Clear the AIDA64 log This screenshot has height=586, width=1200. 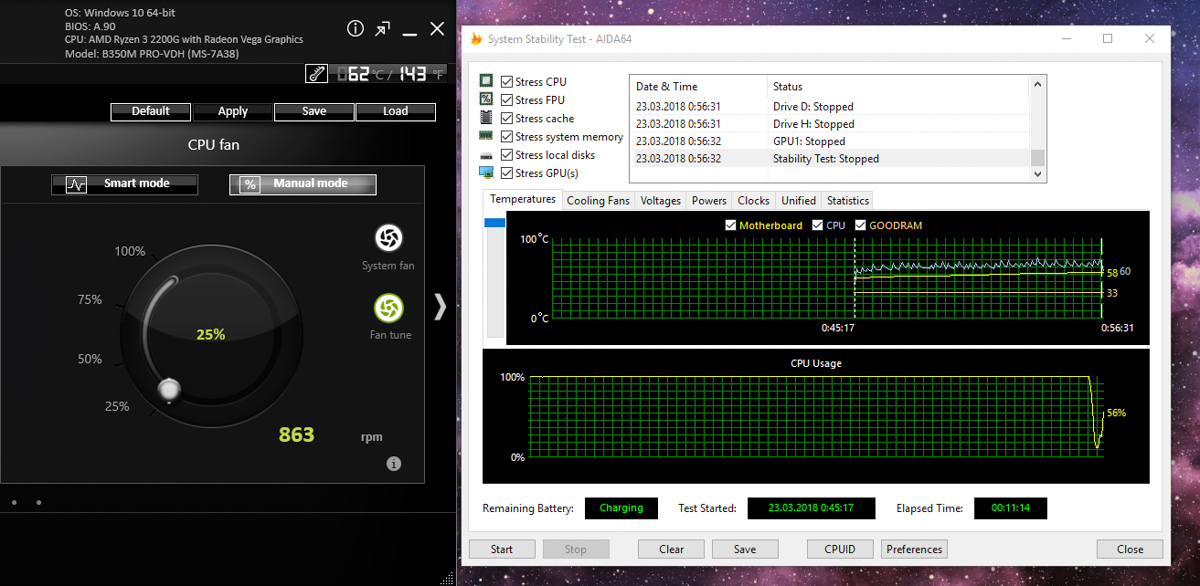coord(672,549)
